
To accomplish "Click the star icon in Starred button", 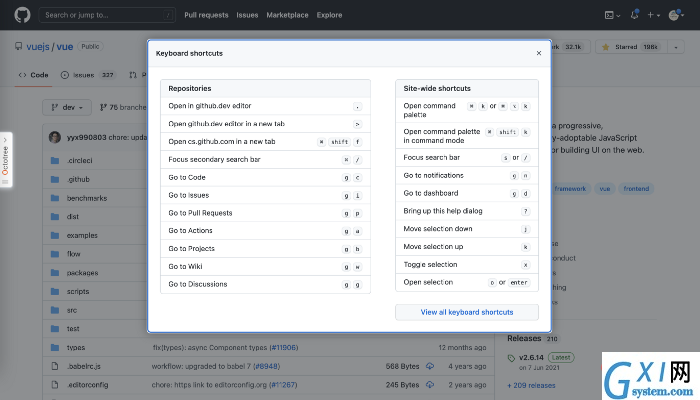I will [x=606, y=47].
